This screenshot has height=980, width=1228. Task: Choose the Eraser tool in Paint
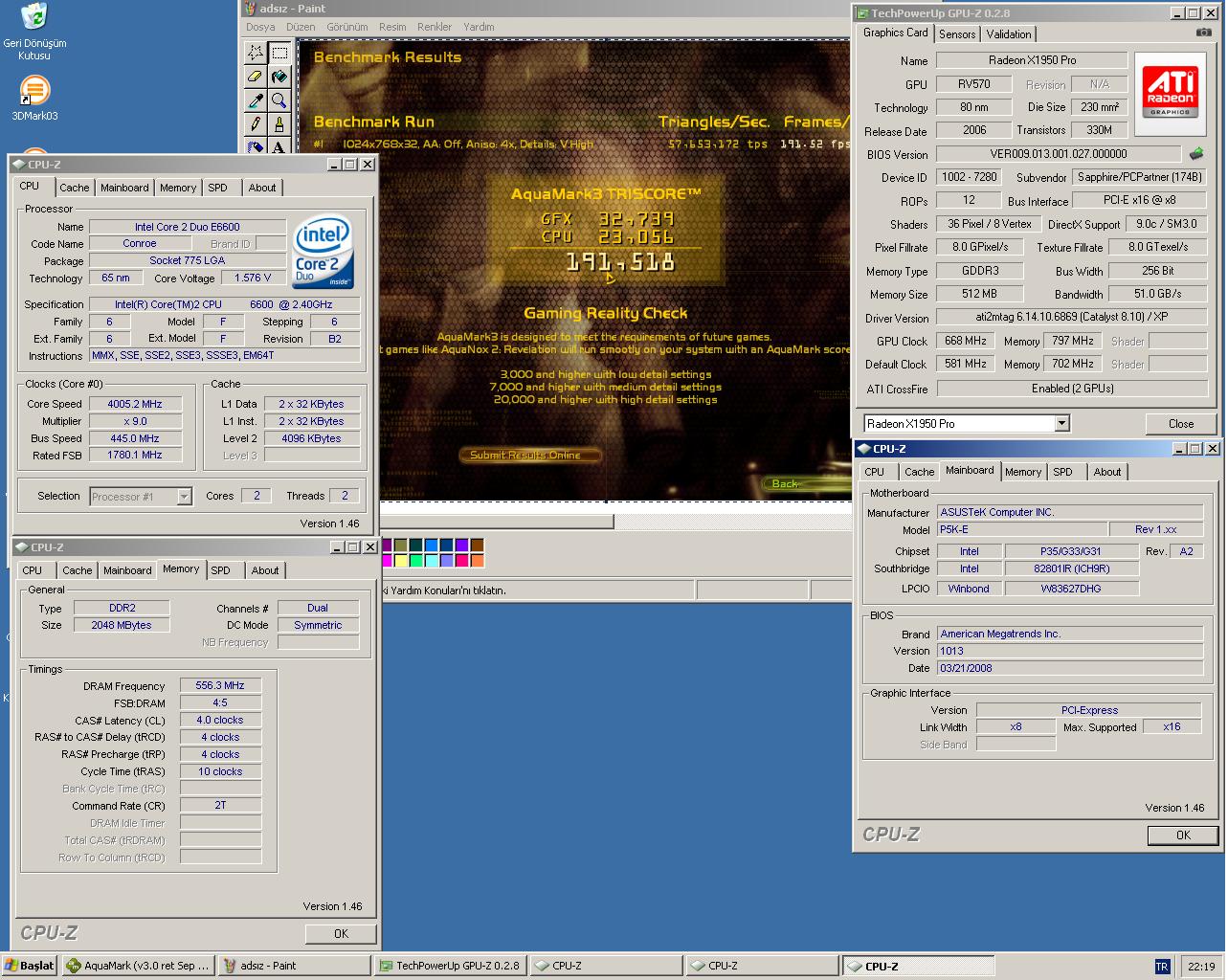tap(256, 77)
